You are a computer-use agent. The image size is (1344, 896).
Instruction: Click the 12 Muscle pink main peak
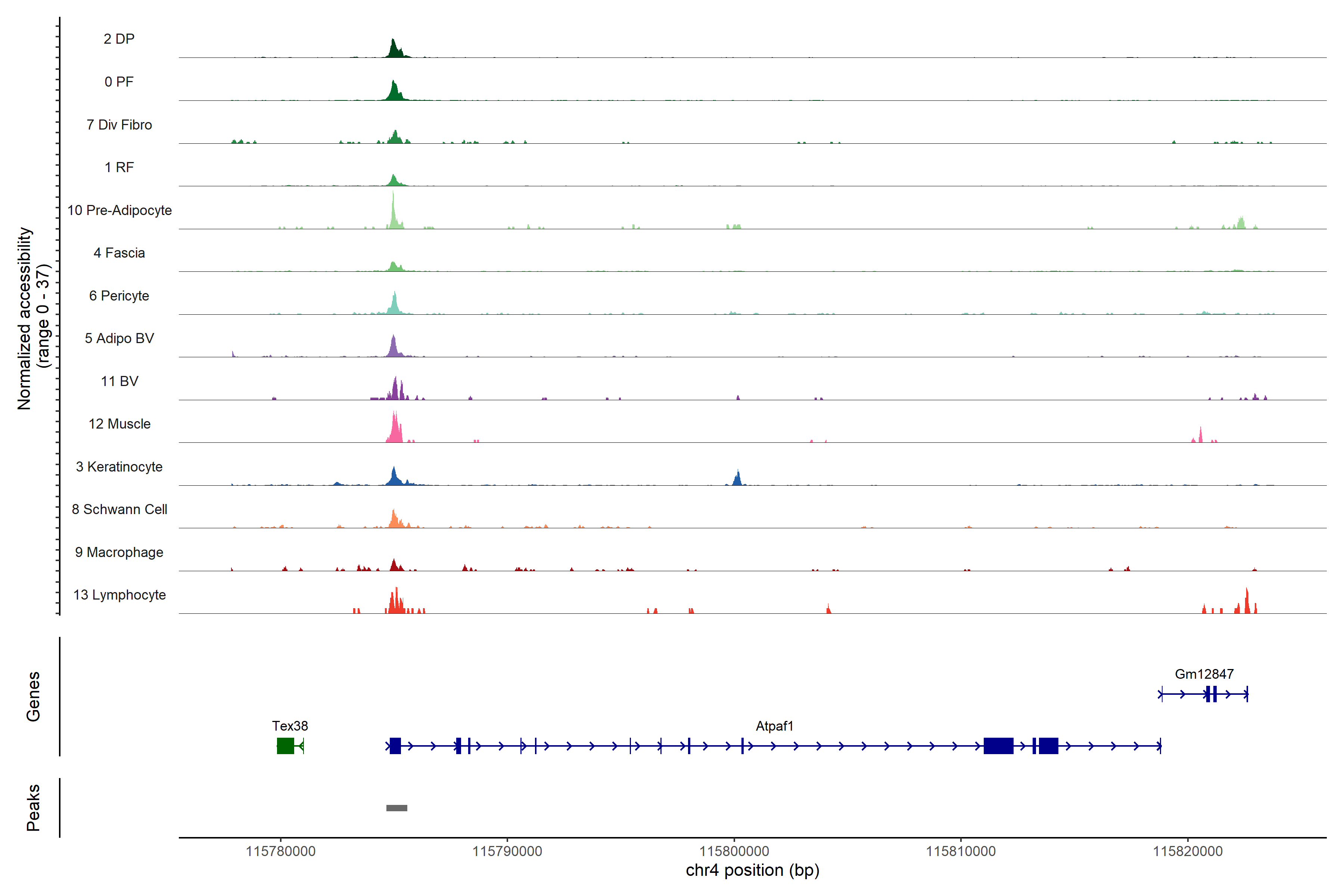pyautogui.click(x=394, y=430)
